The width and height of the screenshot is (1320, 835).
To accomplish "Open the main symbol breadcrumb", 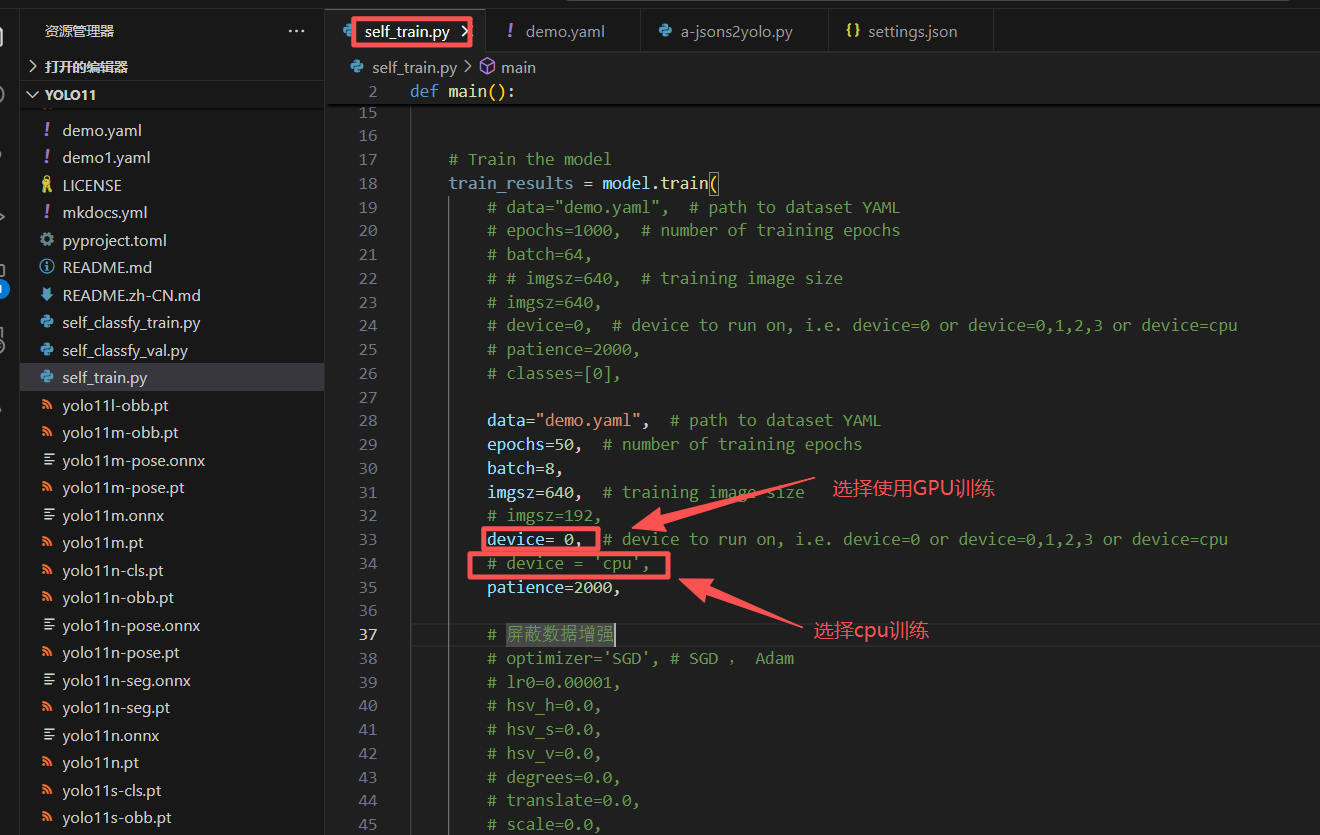I will point(518,67).
